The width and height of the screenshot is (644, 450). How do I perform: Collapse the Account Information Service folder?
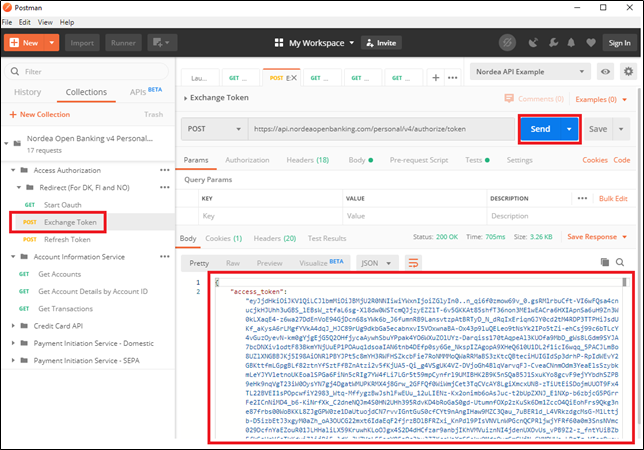pyautogui.click(x=13, y=257)
